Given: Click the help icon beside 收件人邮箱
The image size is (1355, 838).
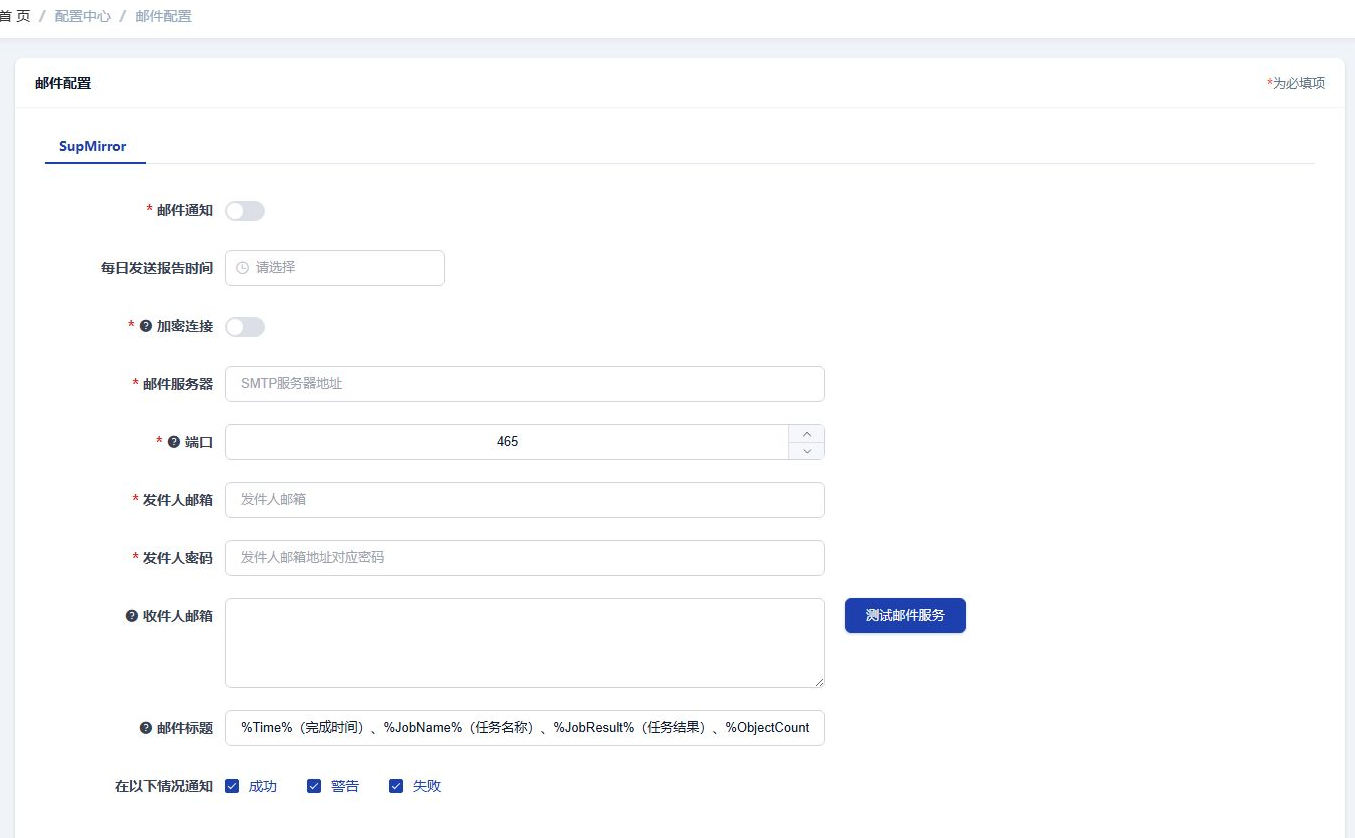Looking at the screenshot, I should 132,616.
